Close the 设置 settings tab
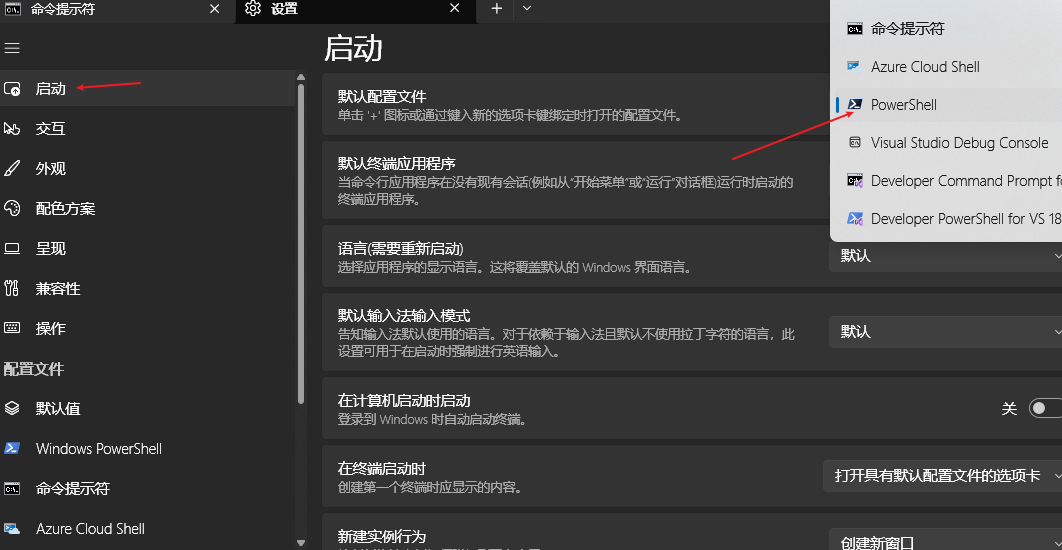This screenshot has width=1062, height=550. pyautogui.click(x=455, y=9)
